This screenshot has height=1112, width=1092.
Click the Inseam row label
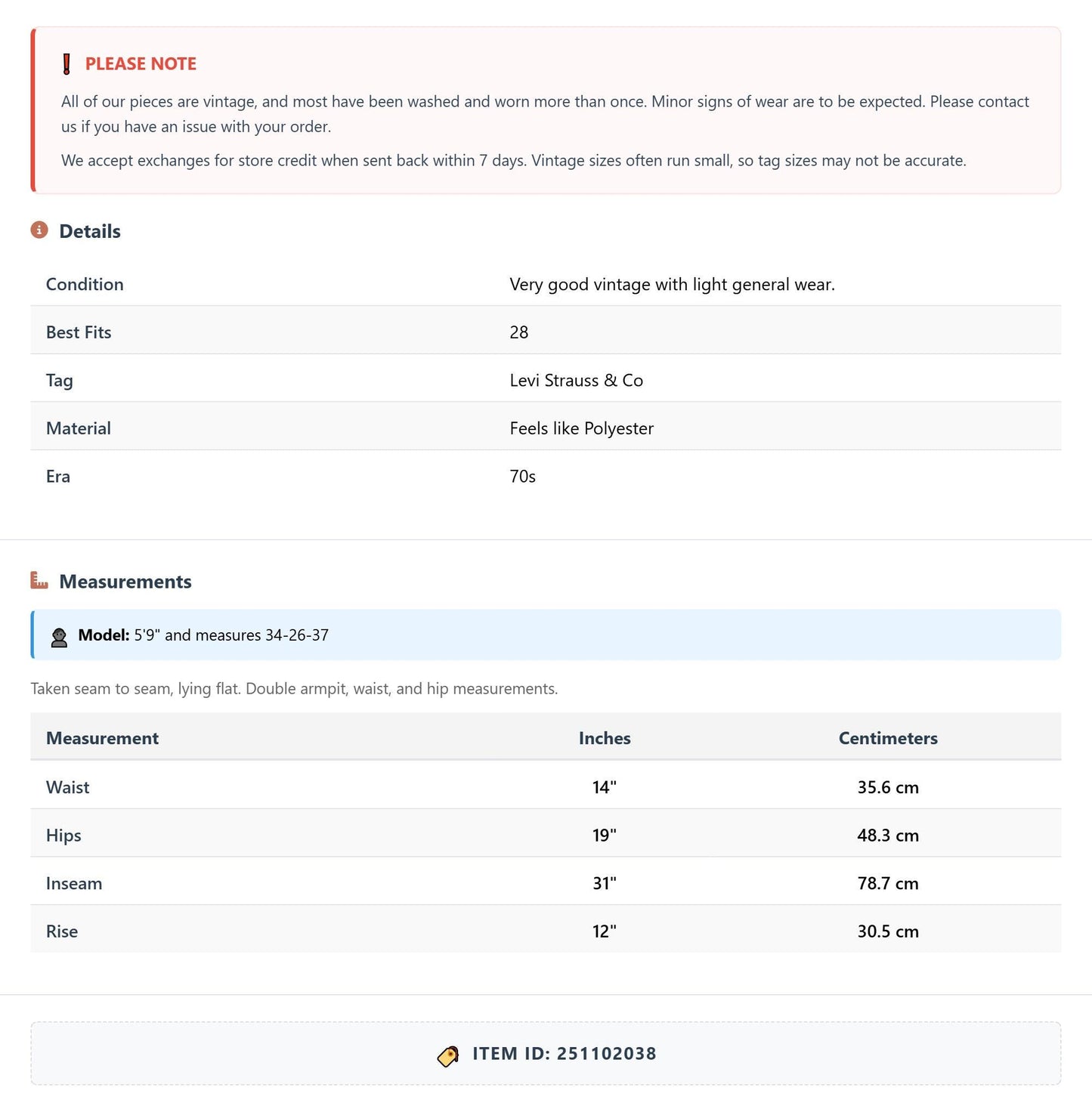pyautogui.click(x=74, y=883)
